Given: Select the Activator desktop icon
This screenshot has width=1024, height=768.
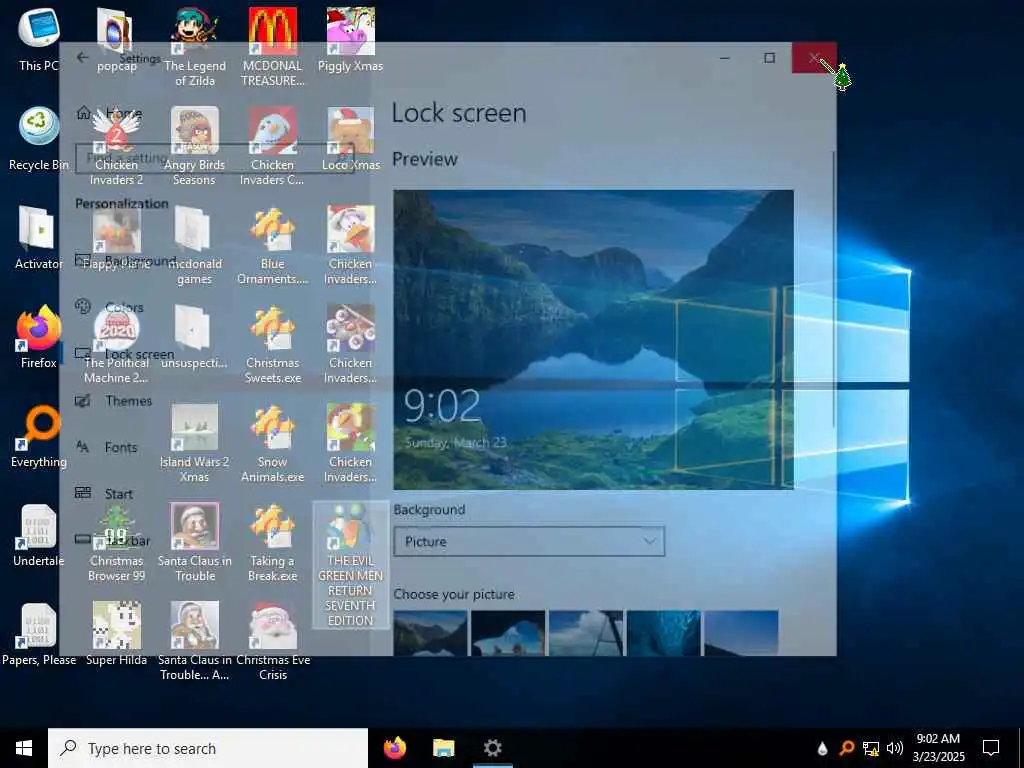Looking at the screenshot, I should [x=39, y=238].
